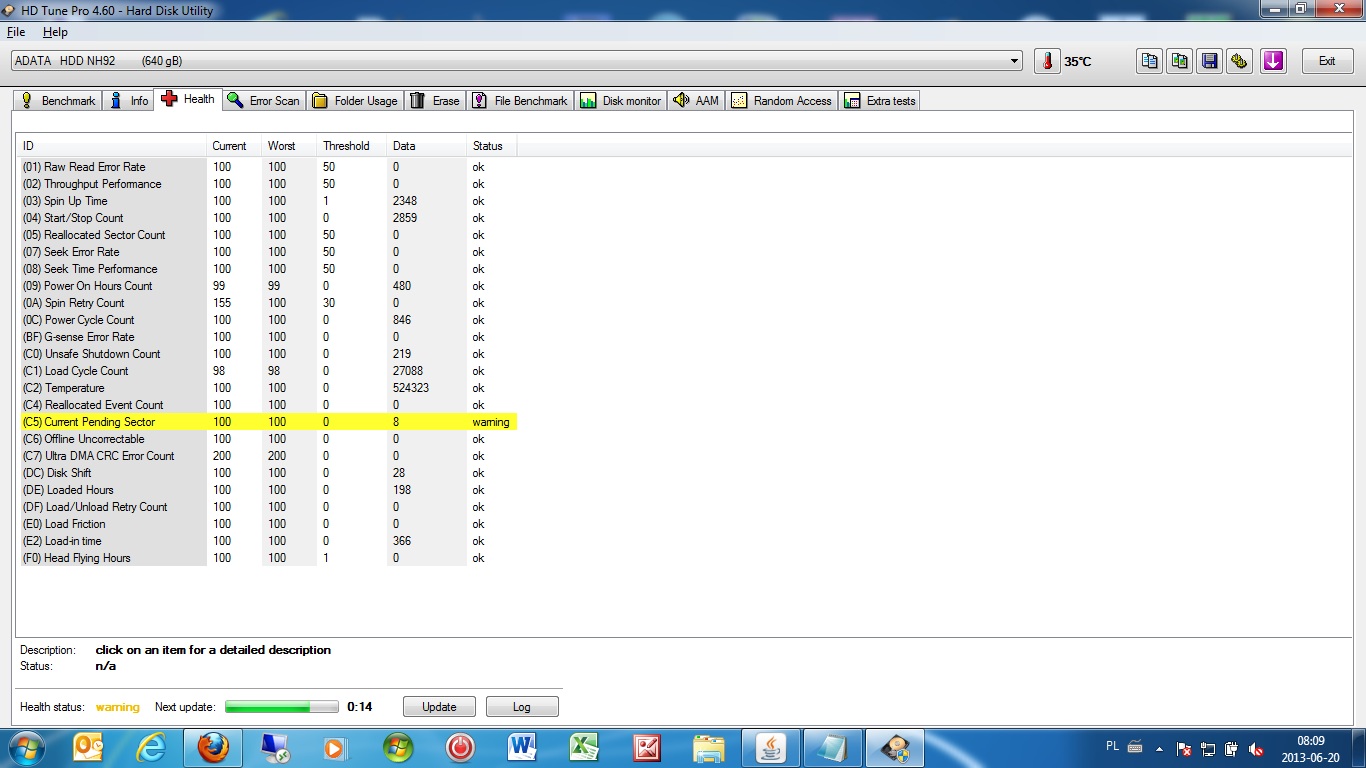Go to the Folder Usage tab

(355, 101)
